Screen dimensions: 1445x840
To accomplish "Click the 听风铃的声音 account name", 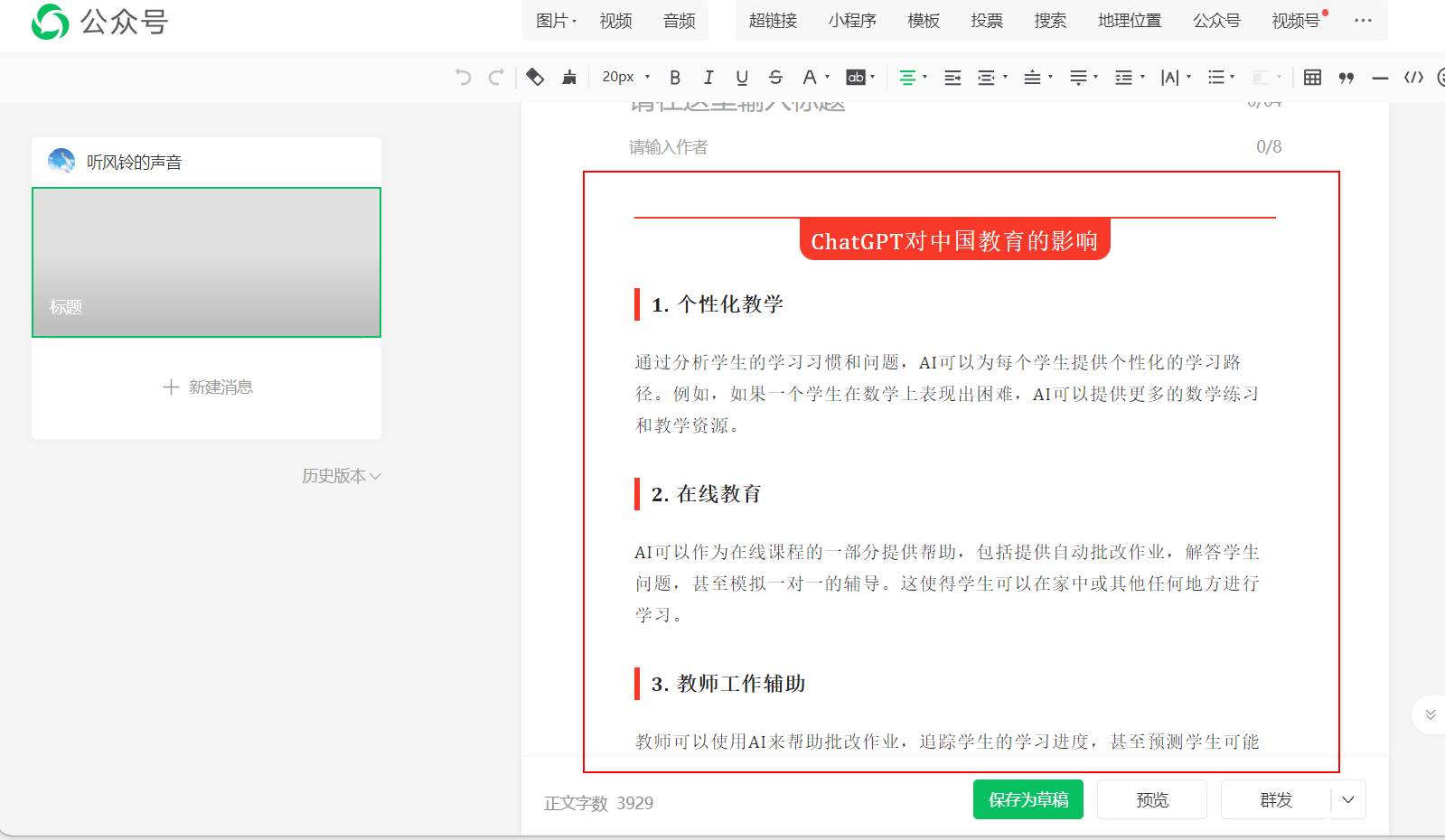I will click(135, 163).
